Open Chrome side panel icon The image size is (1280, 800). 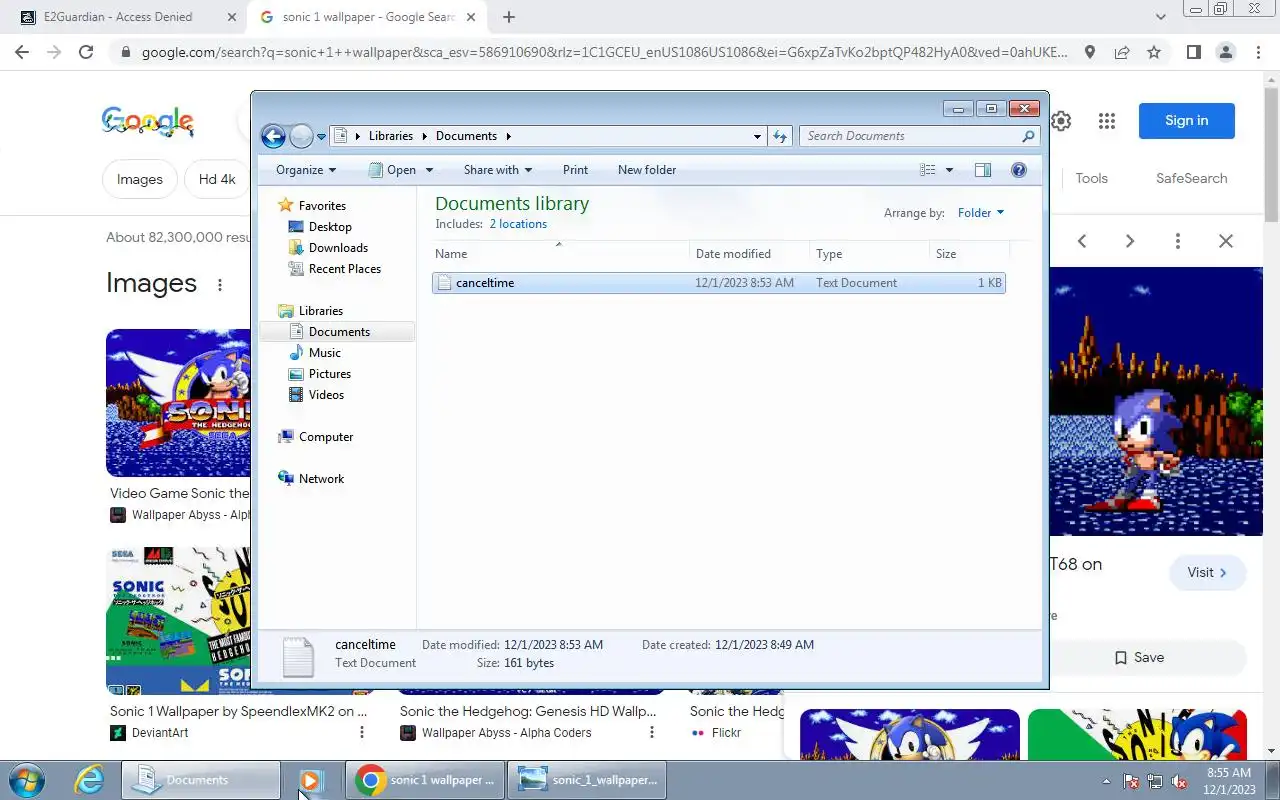[x=1193, y=52]
